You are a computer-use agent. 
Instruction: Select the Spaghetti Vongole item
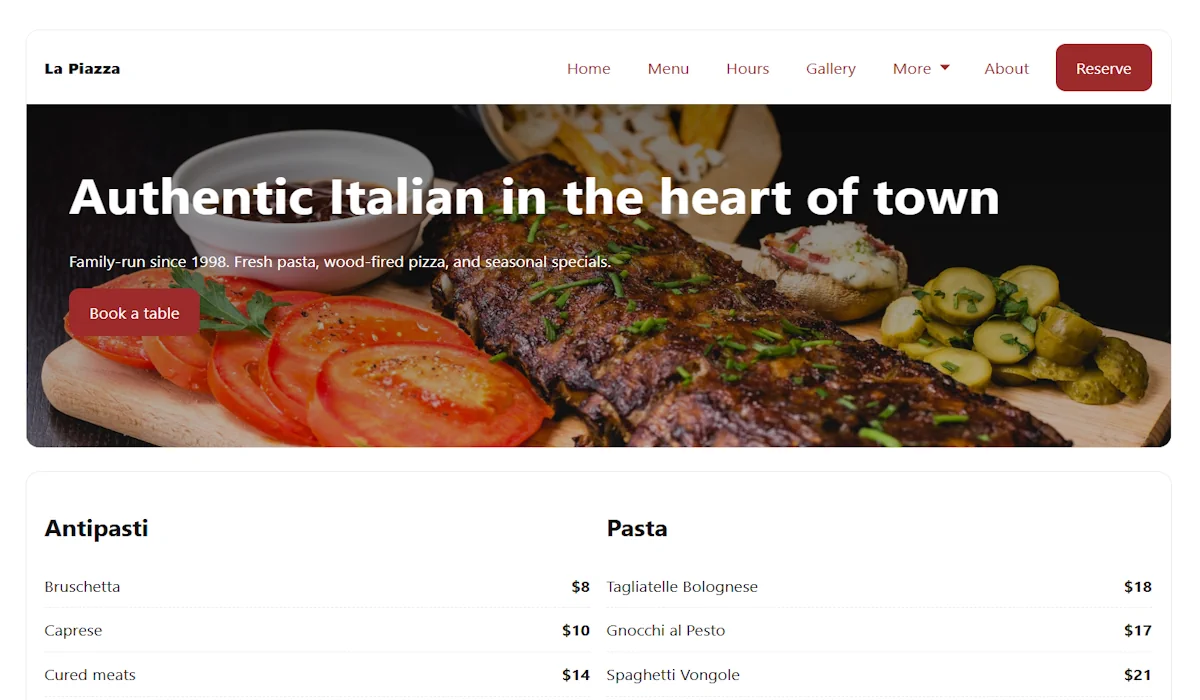pyautogui.click(x=879, y=675)
